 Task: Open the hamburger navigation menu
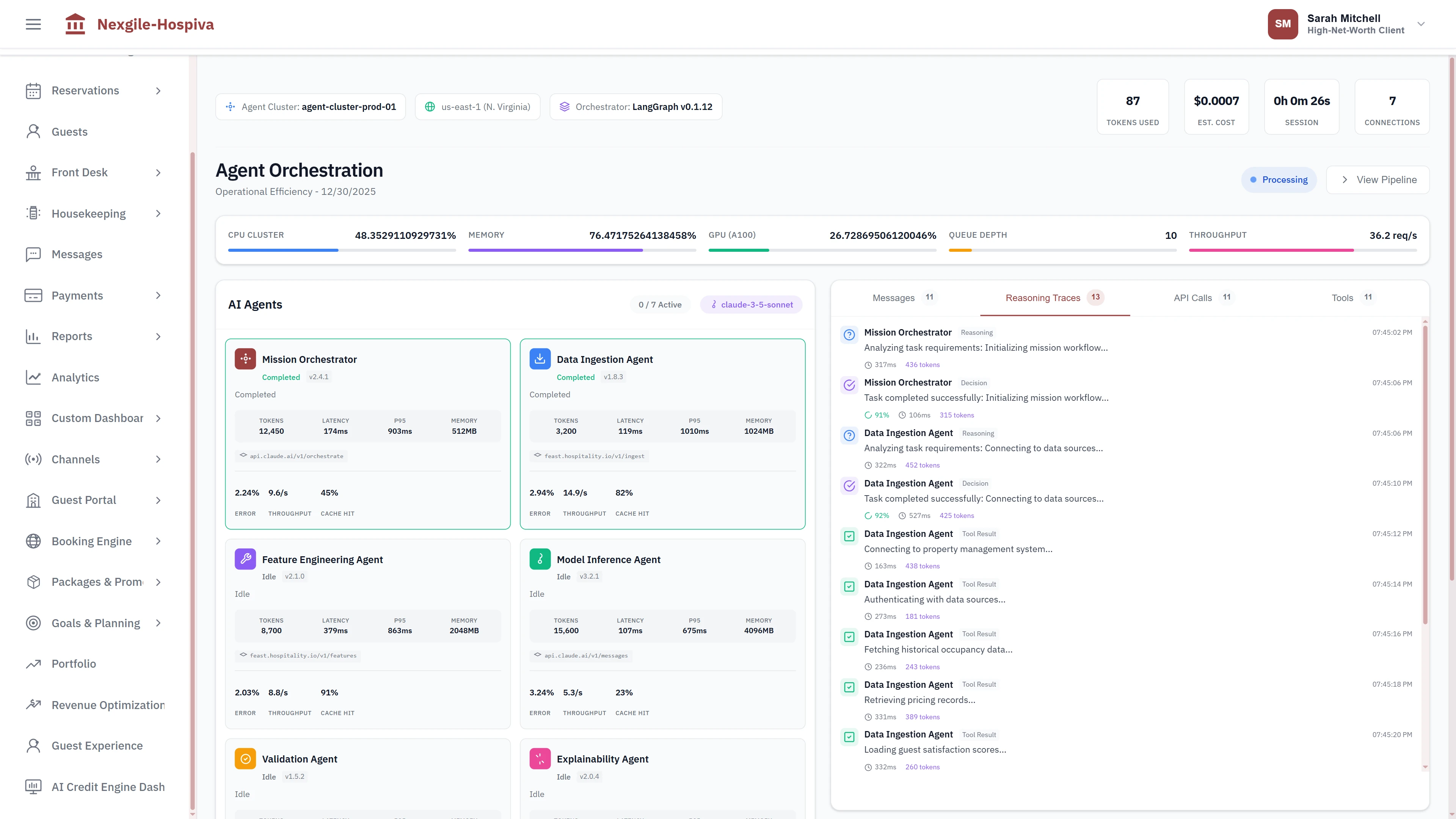(33, 24)
